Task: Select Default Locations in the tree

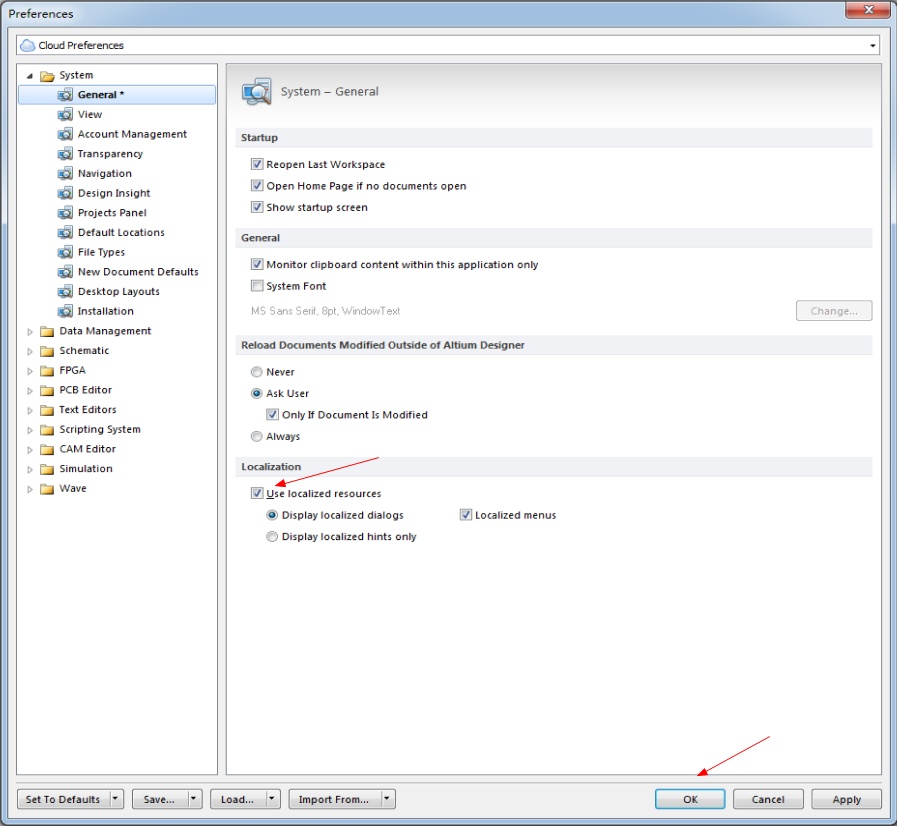Action: coord(121,232)
